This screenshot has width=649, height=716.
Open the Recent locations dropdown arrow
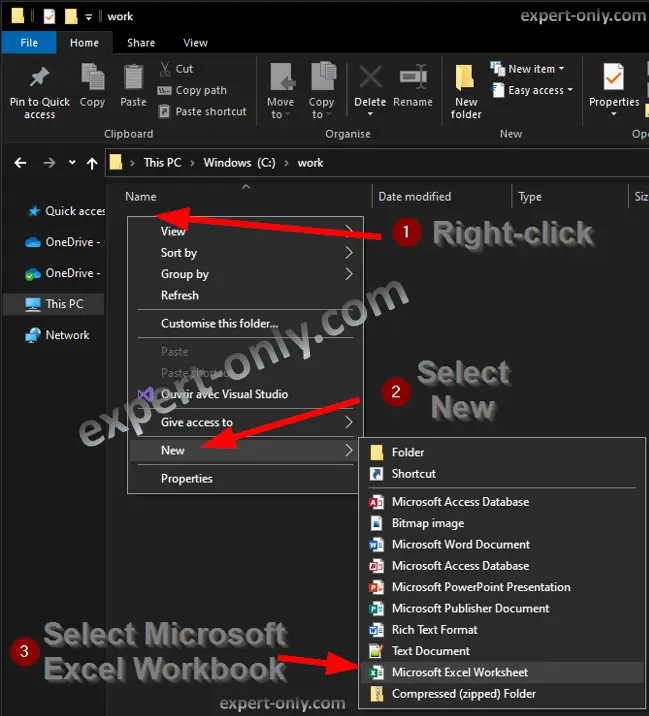tap(72, 163)
